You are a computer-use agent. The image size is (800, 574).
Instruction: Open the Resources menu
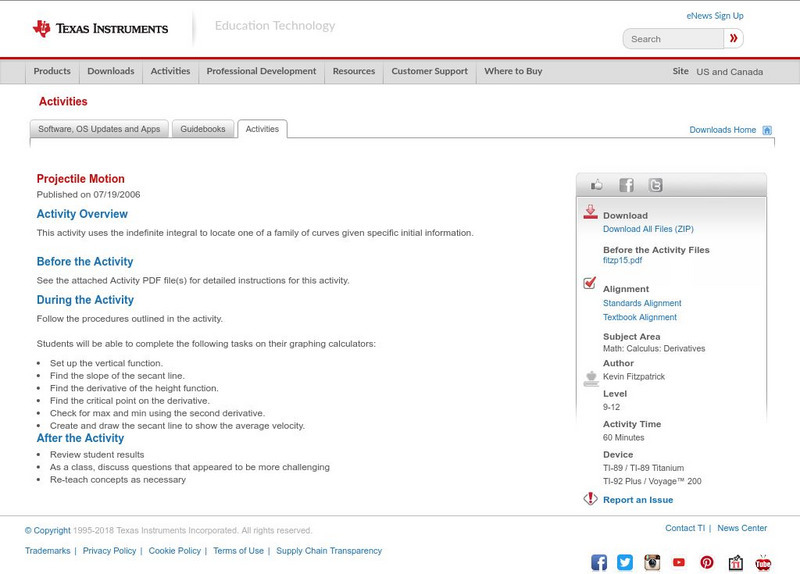(354, 71)
